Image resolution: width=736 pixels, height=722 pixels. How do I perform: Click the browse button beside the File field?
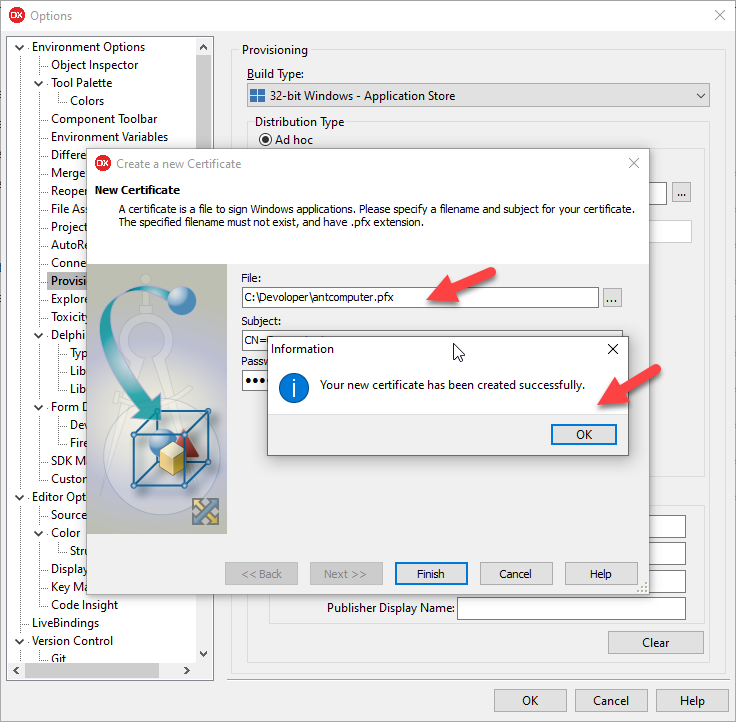tap(613, 297)
